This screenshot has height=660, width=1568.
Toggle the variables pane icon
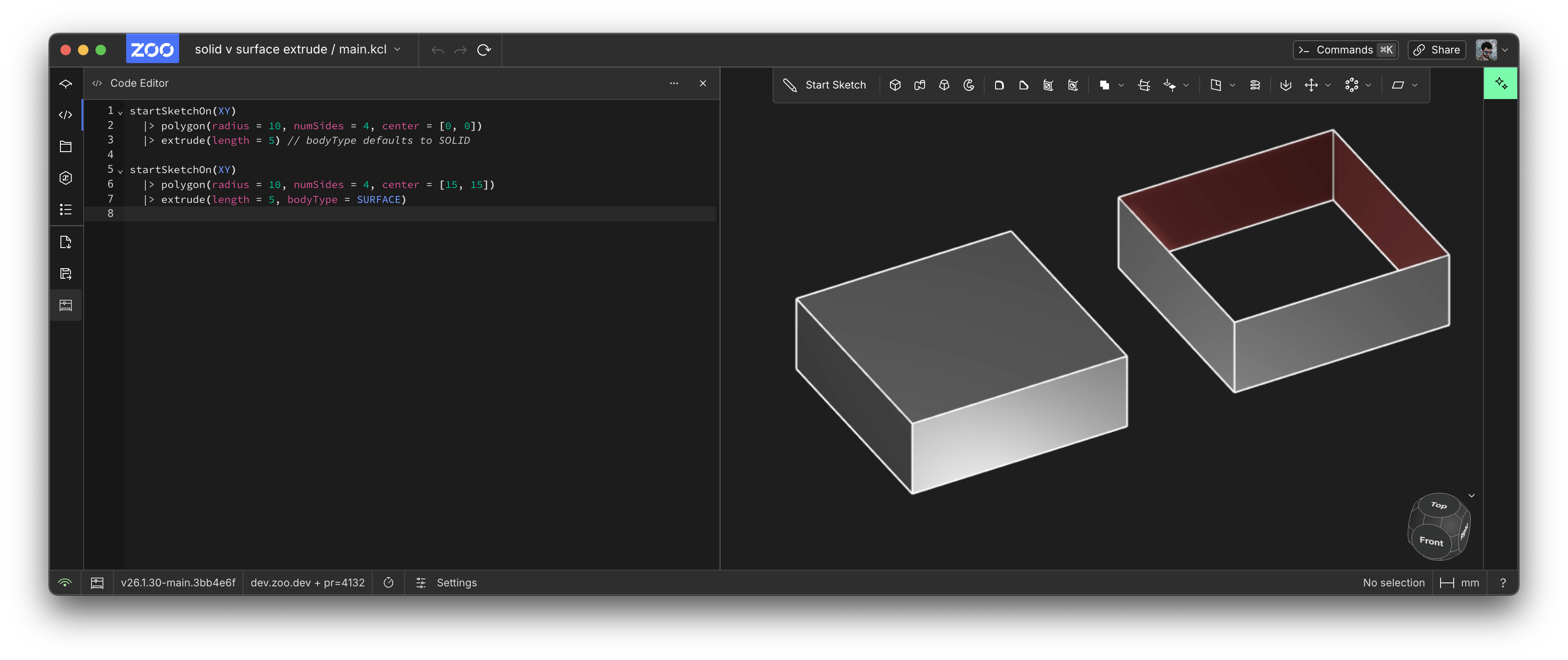point(66,178)
